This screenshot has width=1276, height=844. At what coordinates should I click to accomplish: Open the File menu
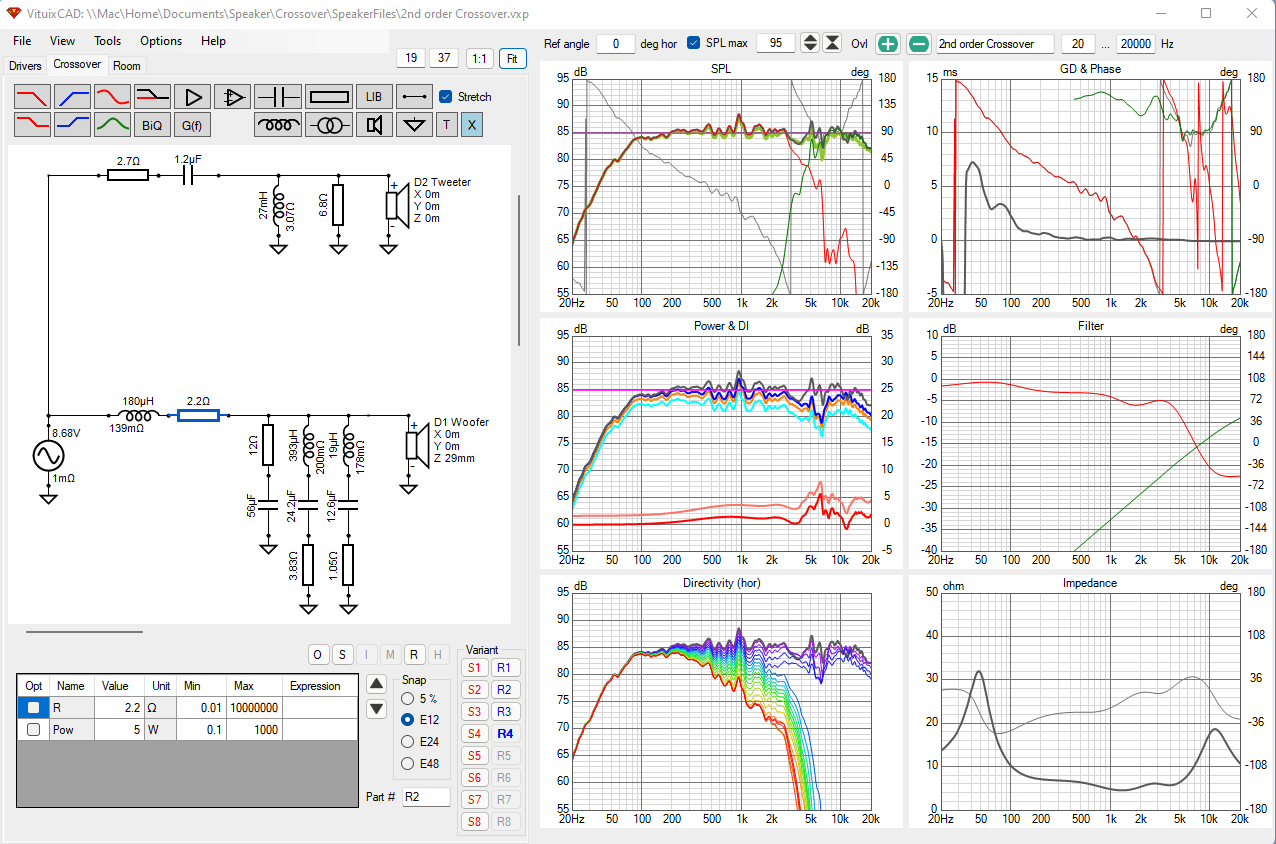[x=22, y=41]
